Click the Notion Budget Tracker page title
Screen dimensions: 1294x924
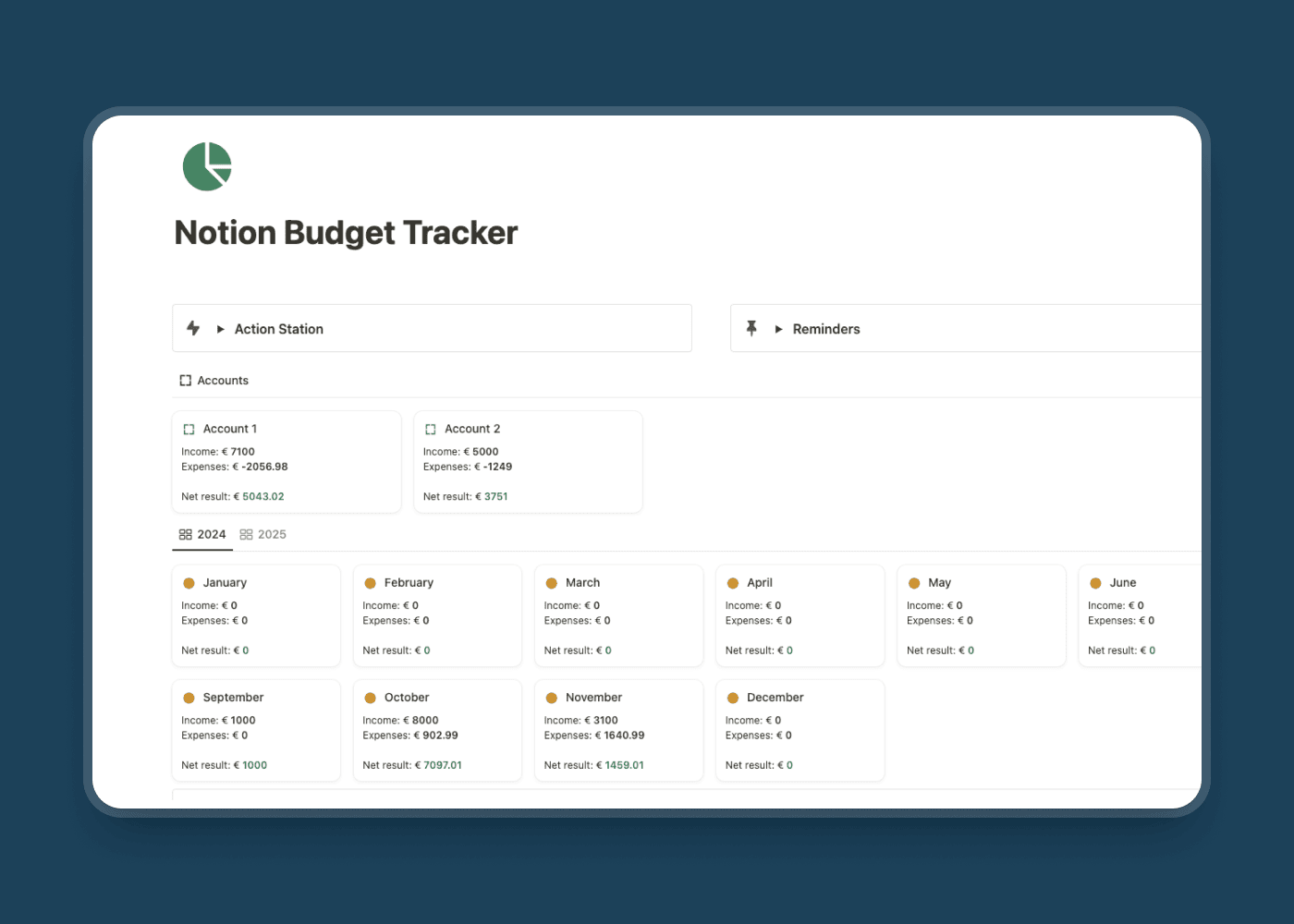[x=346, y=233]
